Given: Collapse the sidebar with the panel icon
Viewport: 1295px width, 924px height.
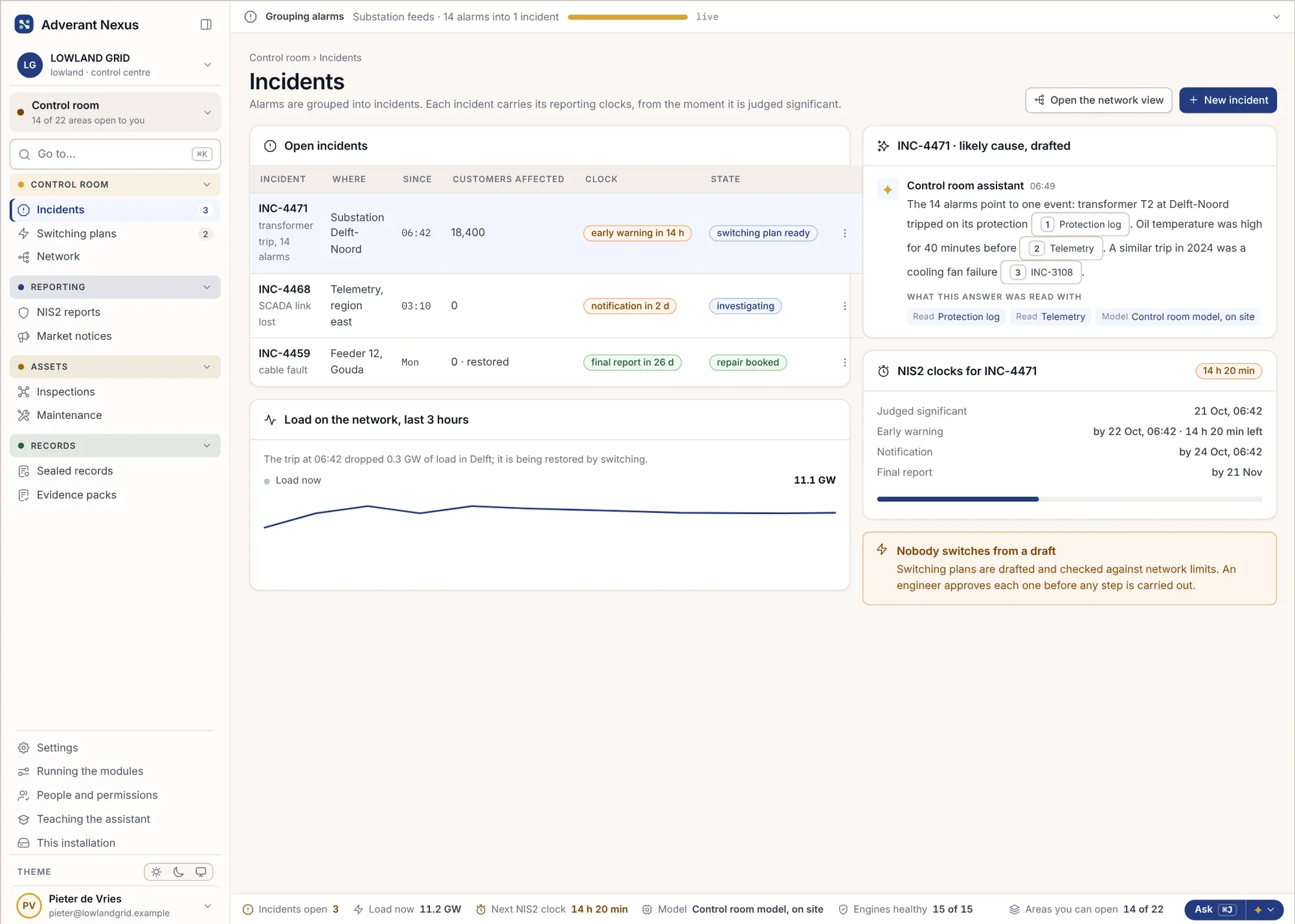Looking at the screenshot, I should click(x=206, y=25).
